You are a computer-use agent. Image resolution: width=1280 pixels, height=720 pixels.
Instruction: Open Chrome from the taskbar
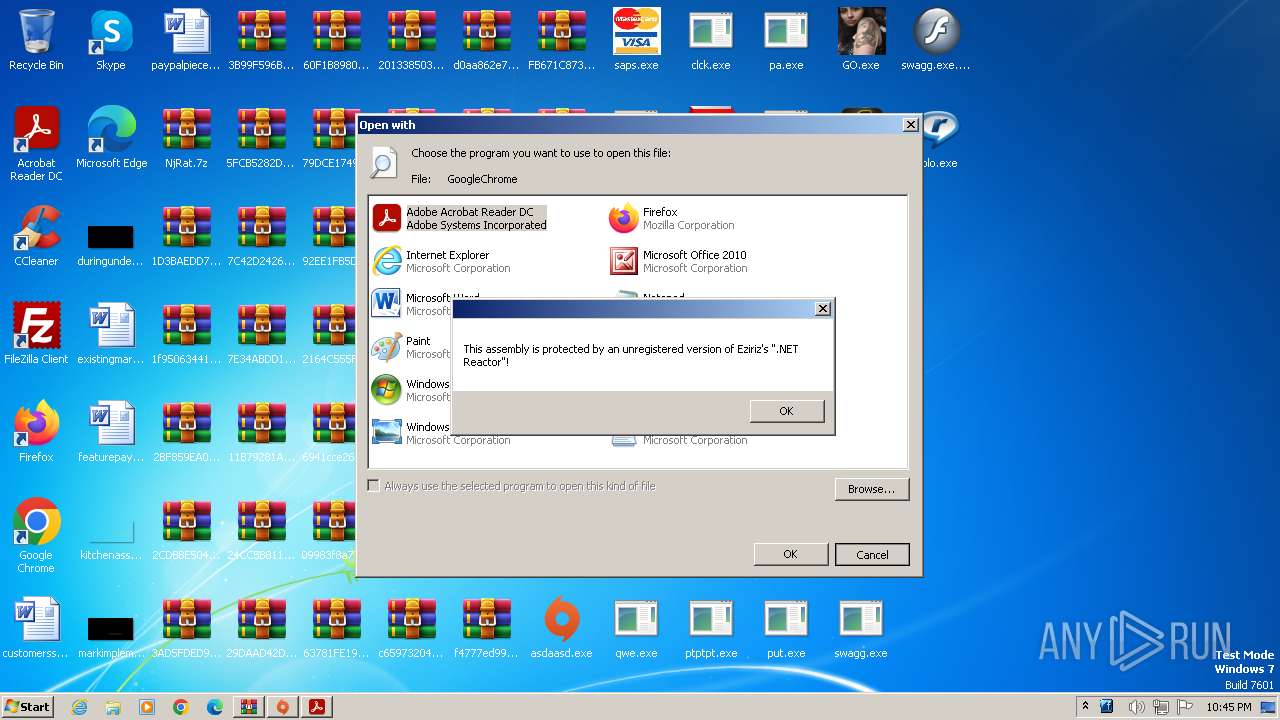pos(181,707)
